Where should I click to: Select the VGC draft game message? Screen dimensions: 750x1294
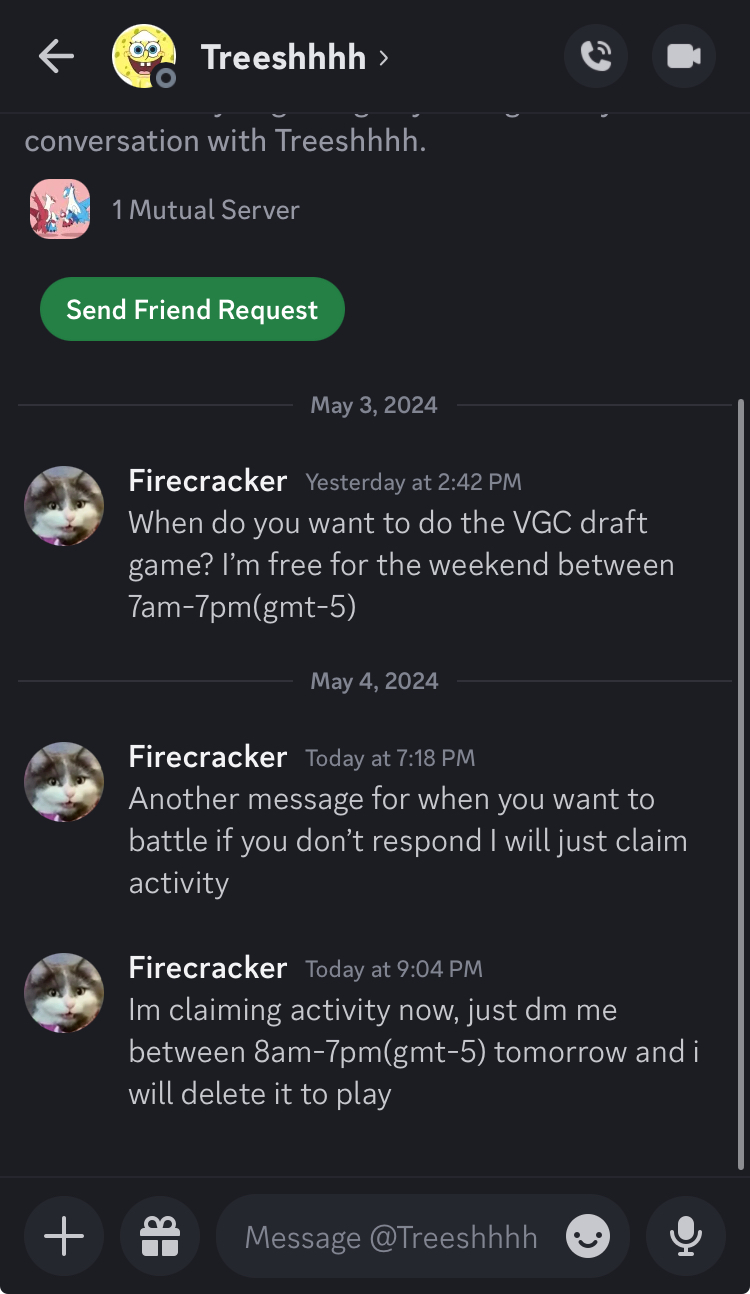(x=401, y=564)
